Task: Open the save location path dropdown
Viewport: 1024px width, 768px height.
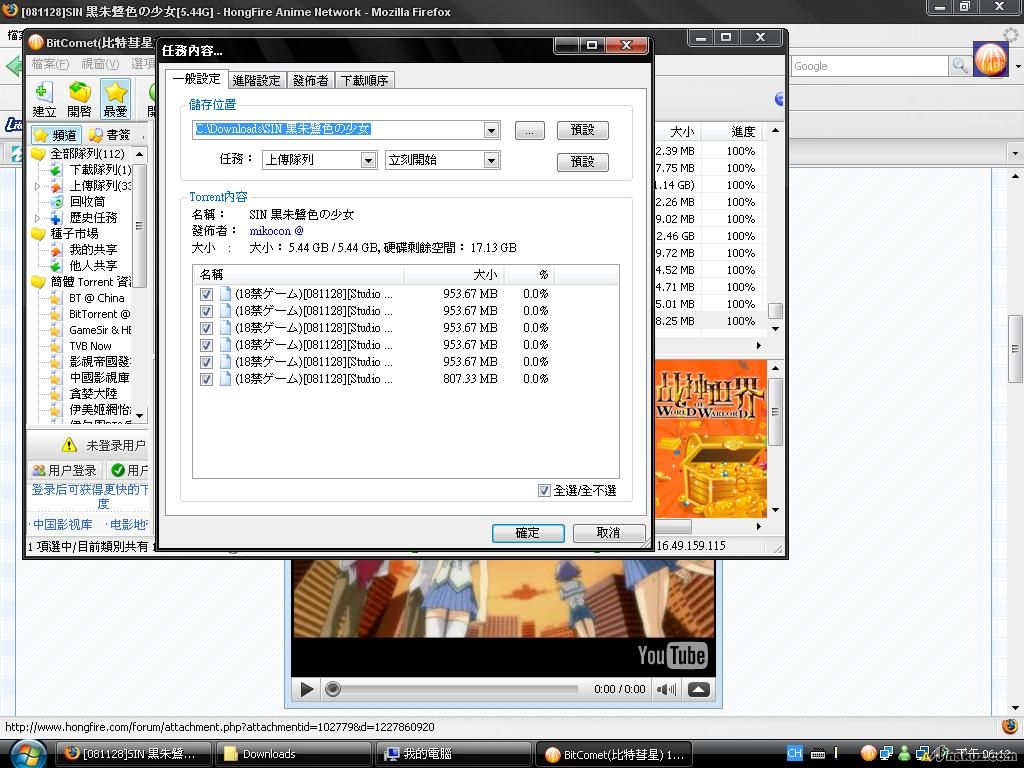Action: [x=491, y=130]
